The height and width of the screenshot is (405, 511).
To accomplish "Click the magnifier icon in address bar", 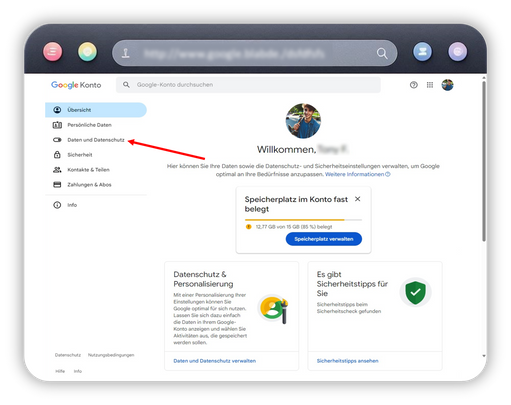I will pyautogui.click(x=382, y=53).
